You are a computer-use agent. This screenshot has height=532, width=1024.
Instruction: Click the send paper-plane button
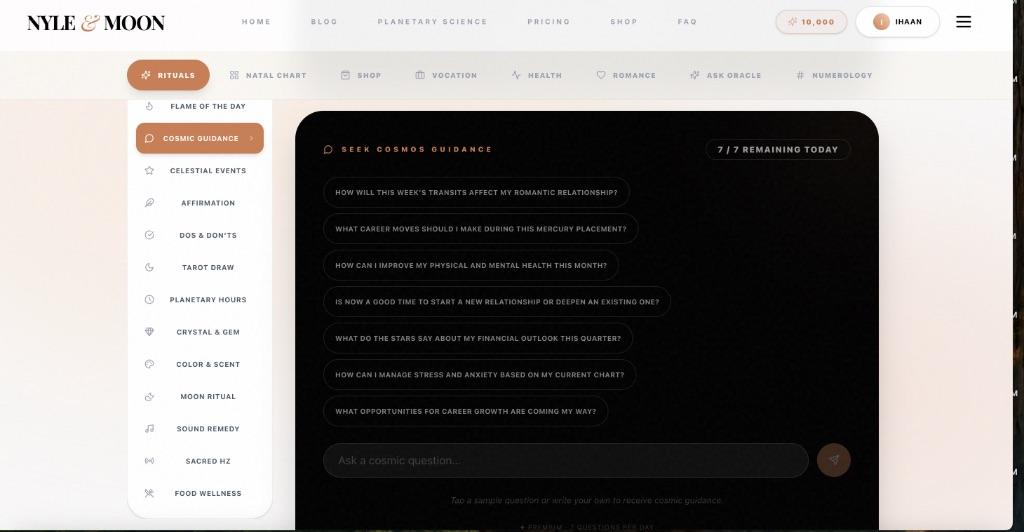click(x=834, y=460)
